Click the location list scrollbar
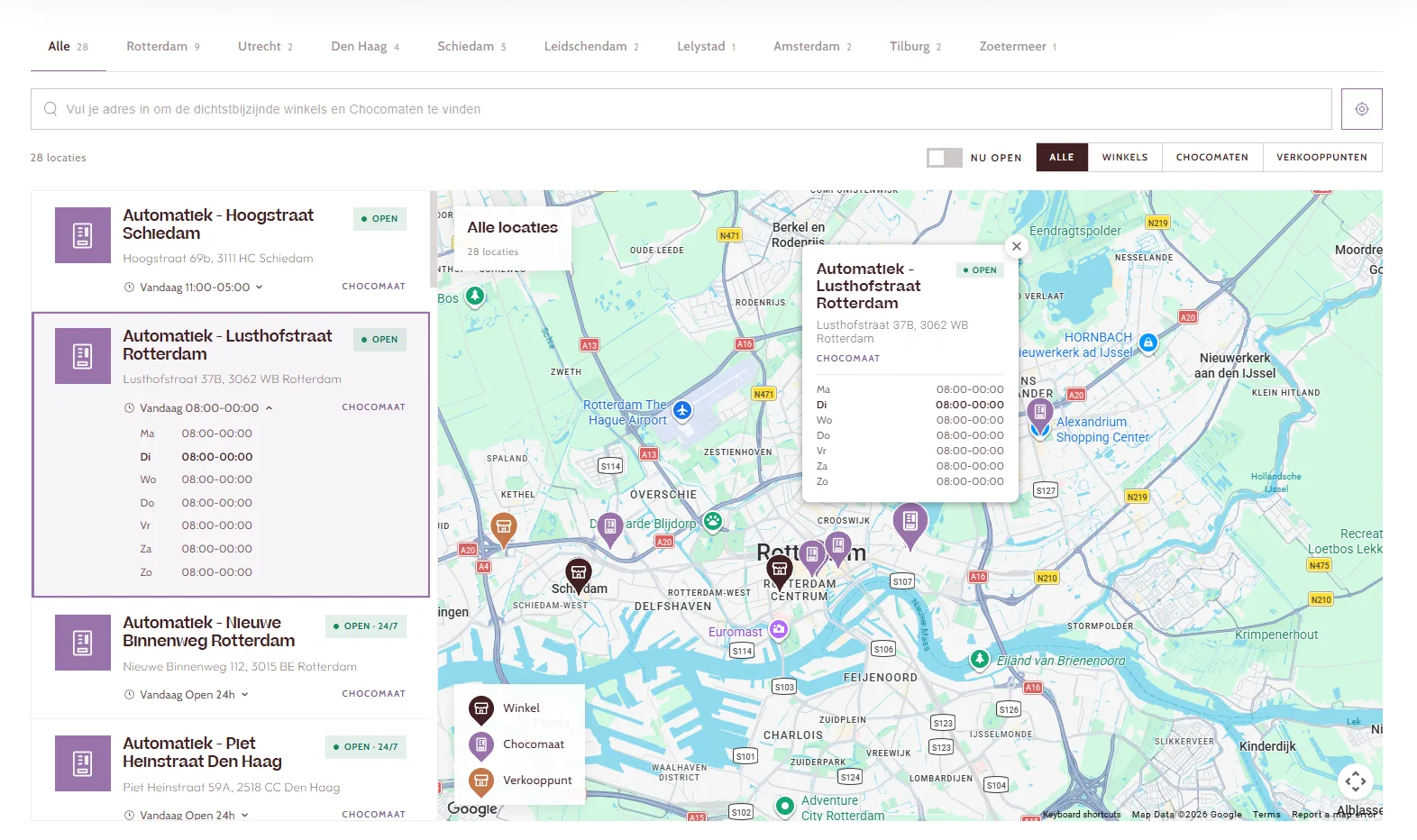The width and height of the screenshot is (1417, 840). pyautogui.click(x=434, y=240)
